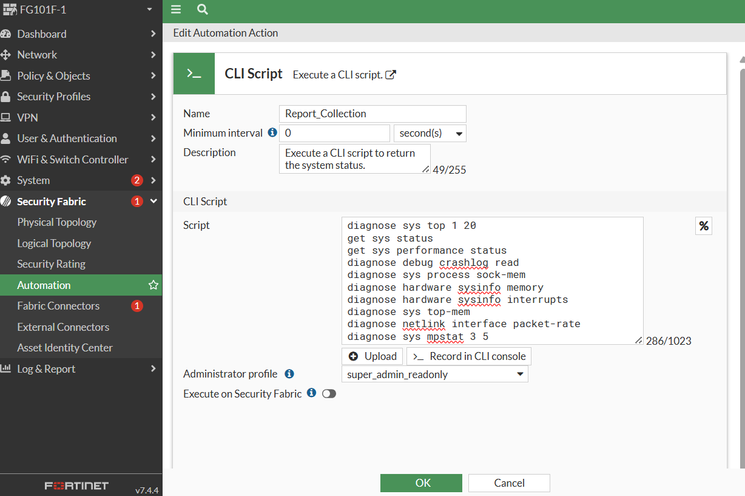This screenshot has height=496, width=745.
Task: Click the Name input field
Action: (372, 114)
